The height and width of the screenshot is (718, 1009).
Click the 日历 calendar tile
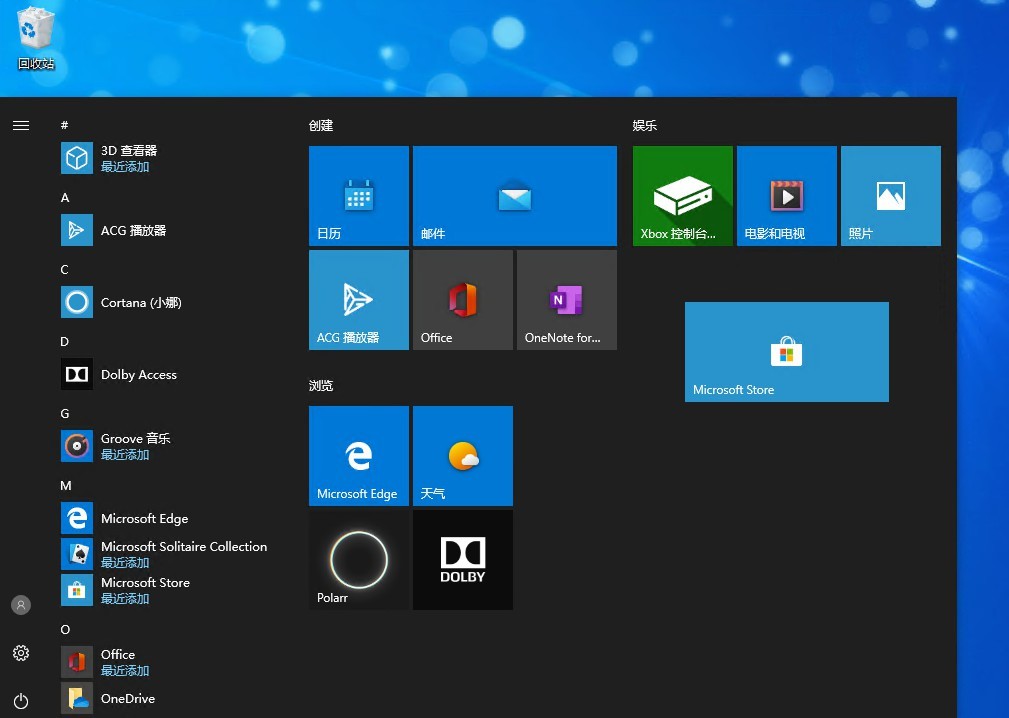point(359,196)
